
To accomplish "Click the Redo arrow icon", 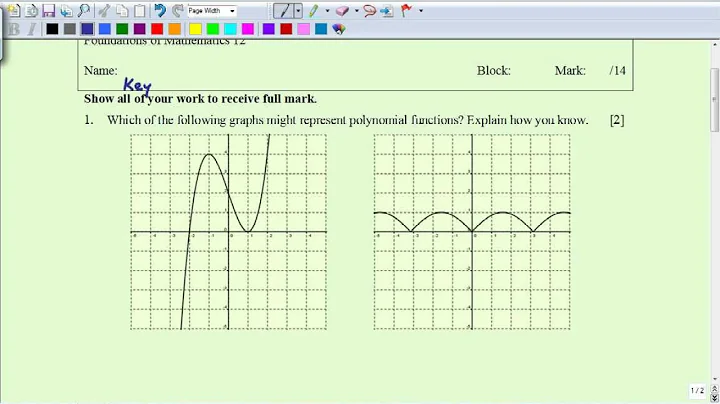I will coord(178,11).
